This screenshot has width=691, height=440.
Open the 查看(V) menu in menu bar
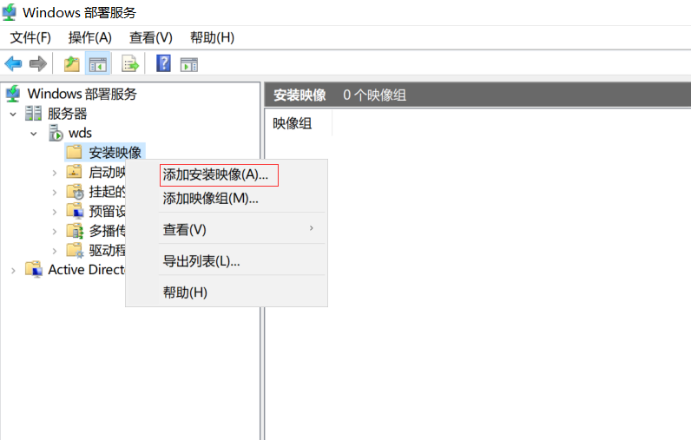[151, 37]
